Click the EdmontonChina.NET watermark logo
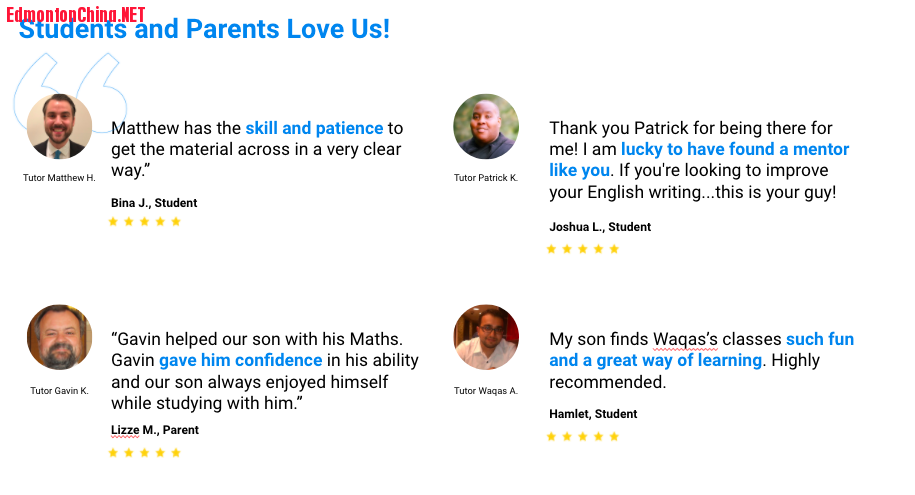Image resolution: width=915 pixels, height=495 pixels. [x=76, y=15]
